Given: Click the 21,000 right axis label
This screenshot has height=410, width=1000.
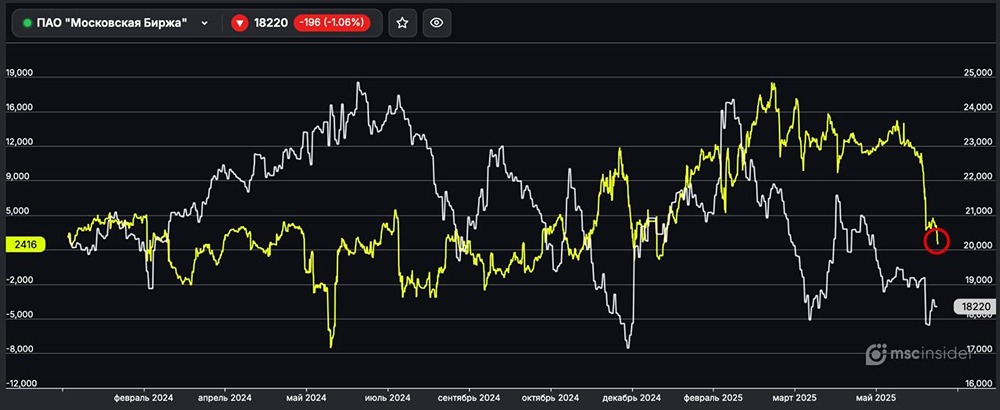Looking at the screenshot, I should tap(978, 210).
